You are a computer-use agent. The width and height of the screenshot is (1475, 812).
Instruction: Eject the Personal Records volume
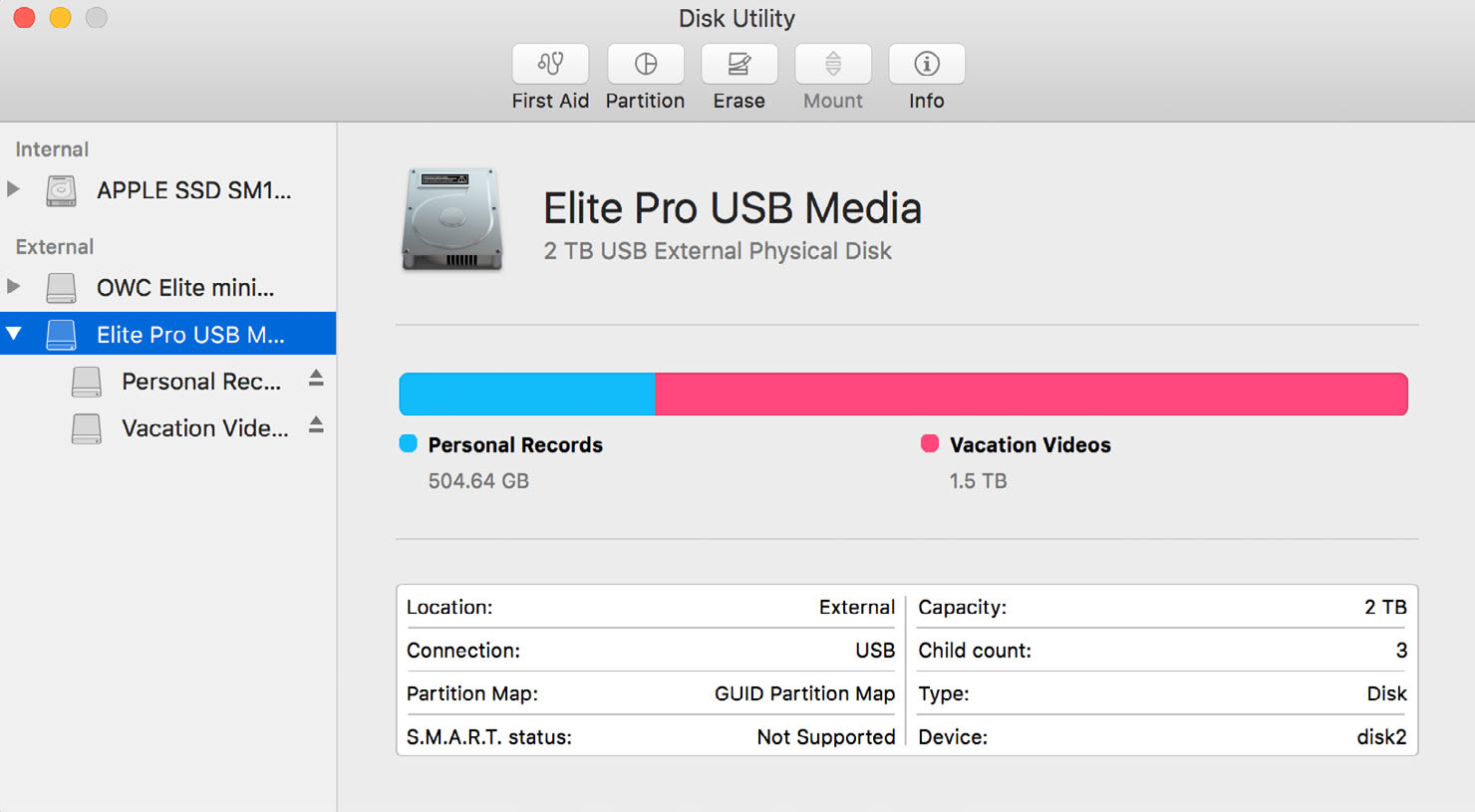coord(316,379)
